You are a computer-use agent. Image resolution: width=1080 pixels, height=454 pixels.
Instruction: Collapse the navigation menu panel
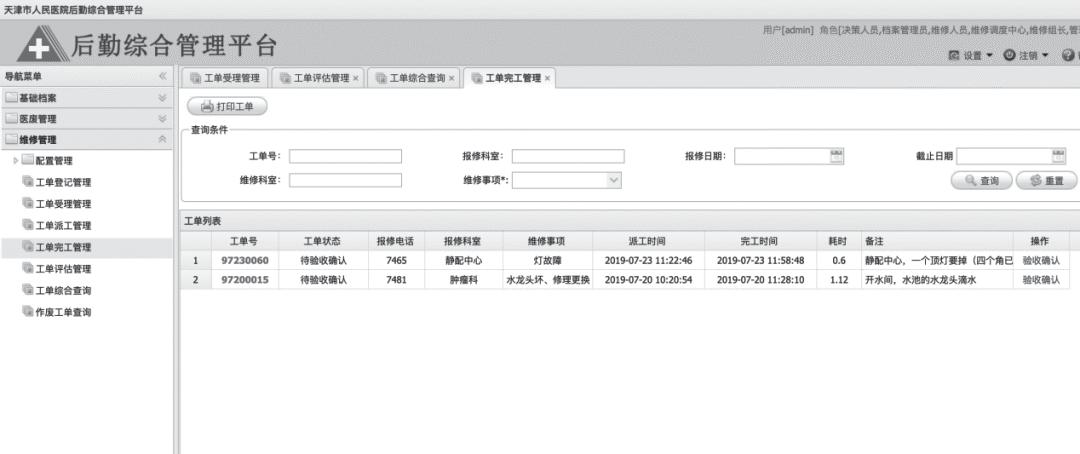coord(163,76)
